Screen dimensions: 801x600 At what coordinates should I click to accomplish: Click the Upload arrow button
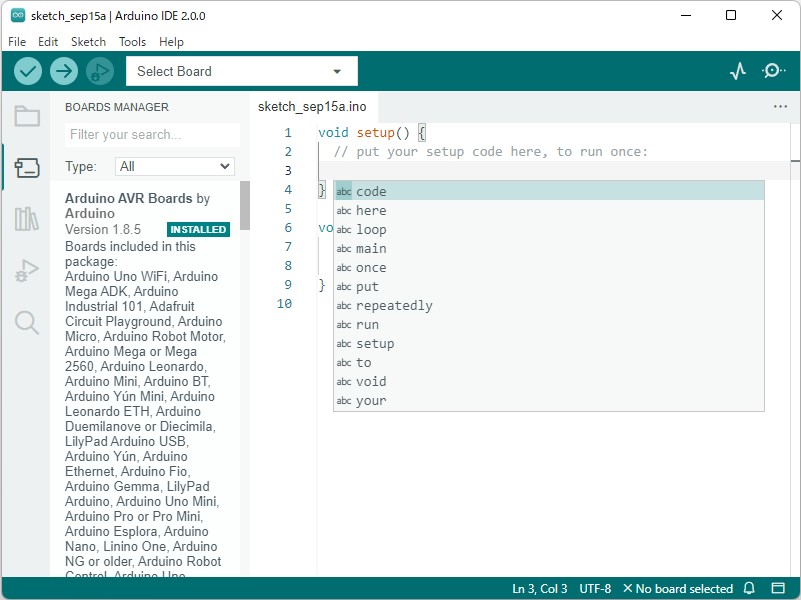[x=64, y=71]
